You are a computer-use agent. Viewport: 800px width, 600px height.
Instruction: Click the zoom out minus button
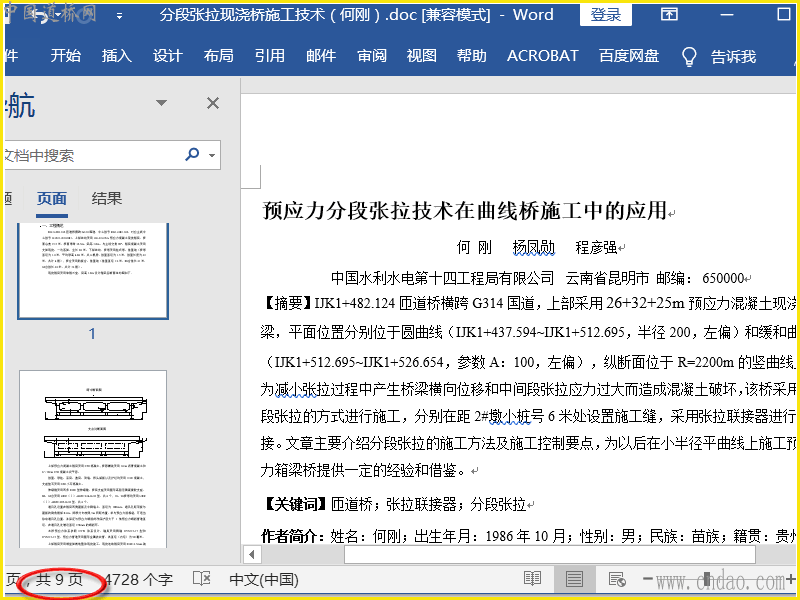[648, 579]
